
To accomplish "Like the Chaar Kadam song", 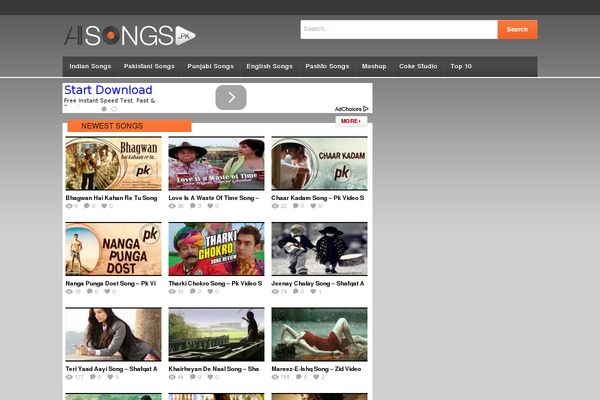I will 313,206.
